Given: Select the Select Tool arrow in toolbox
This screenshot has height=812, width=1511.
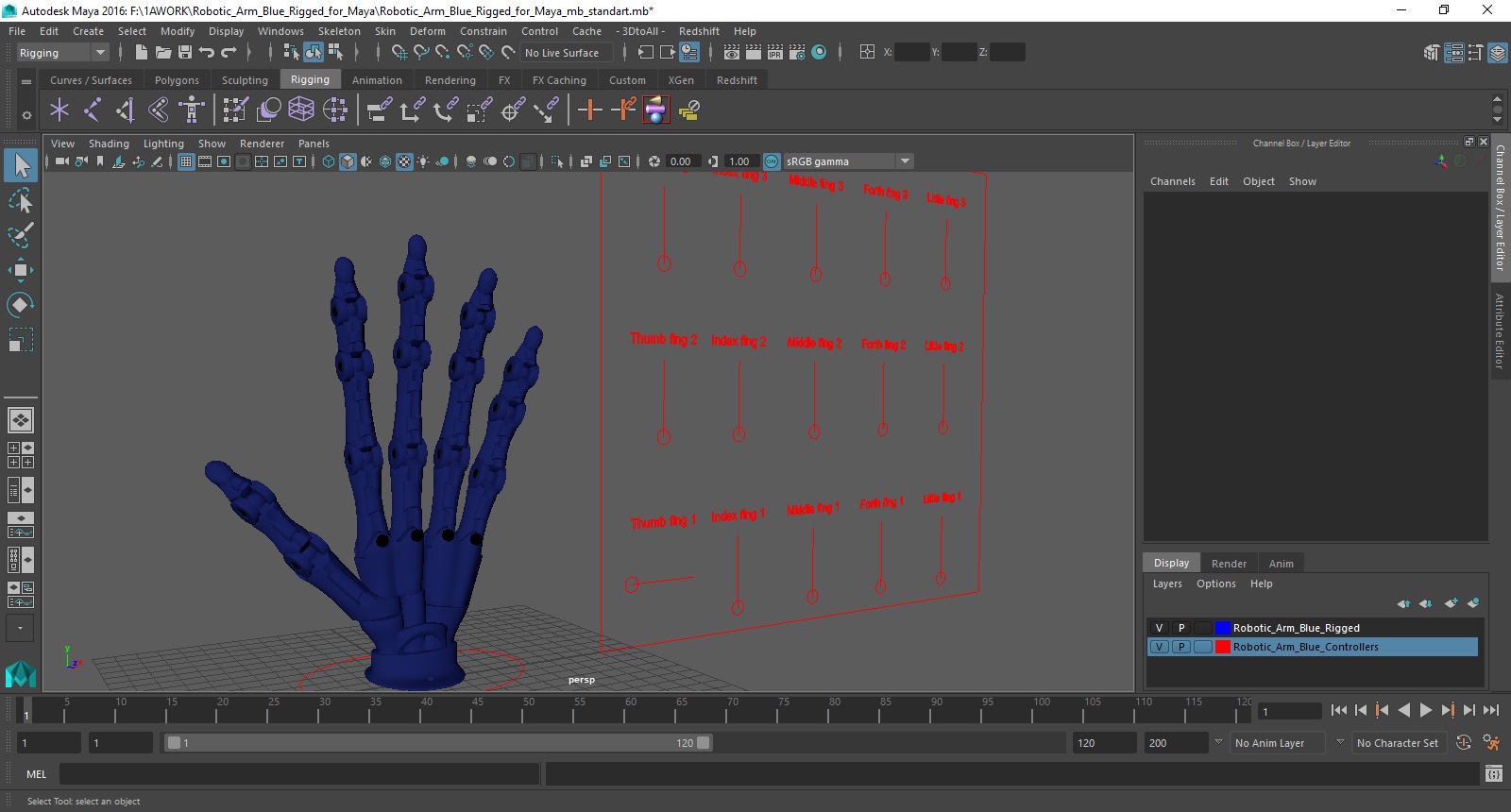Looking at the screenshot, I should [21, 166].
